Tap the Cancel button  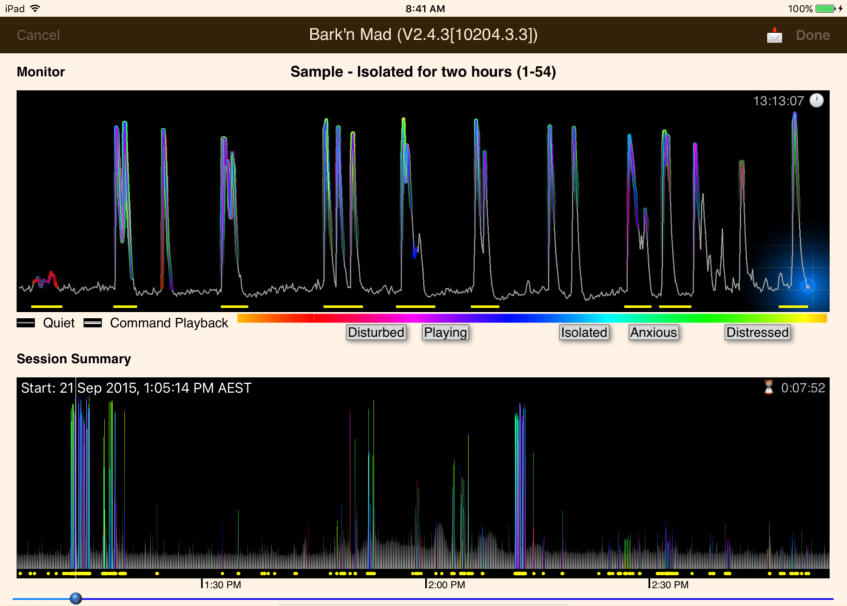[x=38, y=35]
